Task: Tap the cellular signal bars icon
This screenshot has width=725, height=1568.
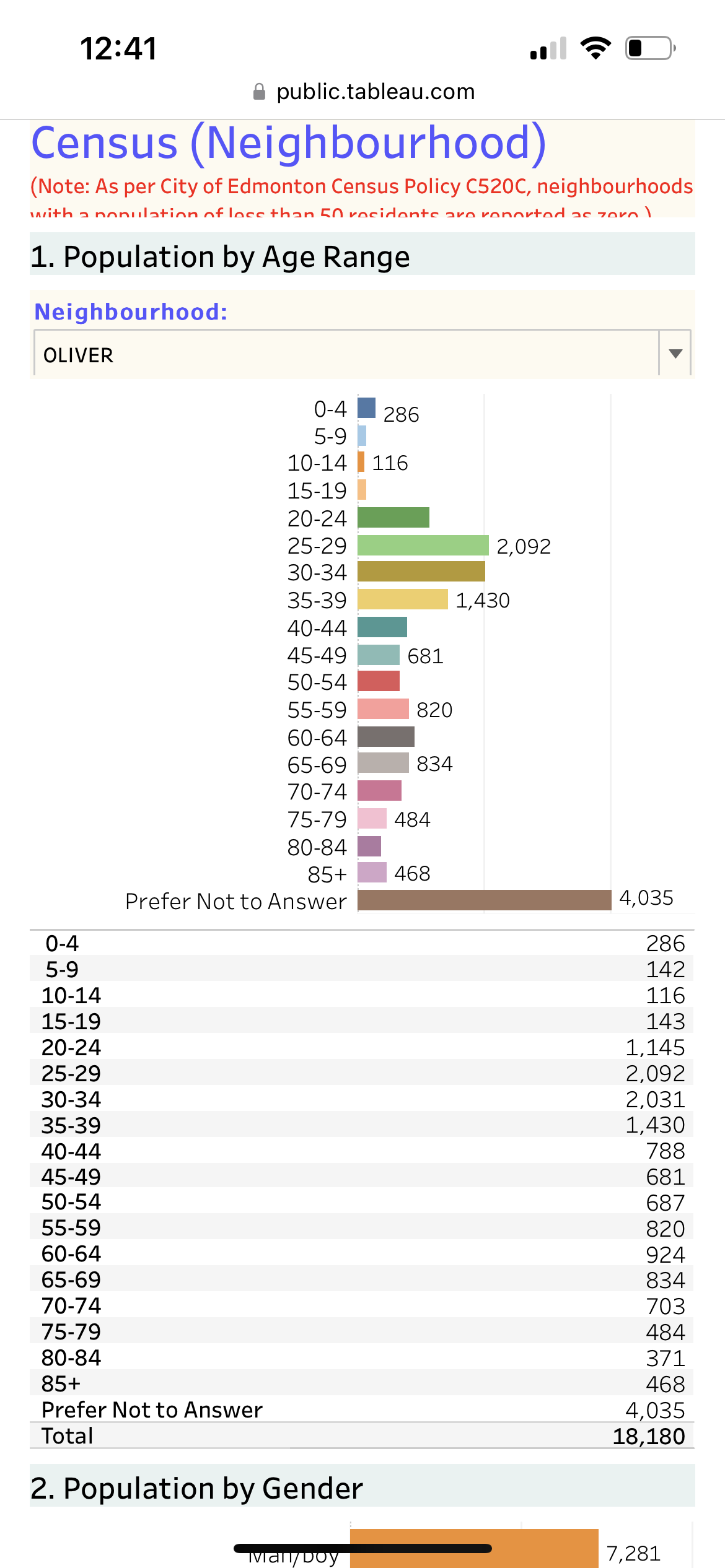Action: click(548, 49)
